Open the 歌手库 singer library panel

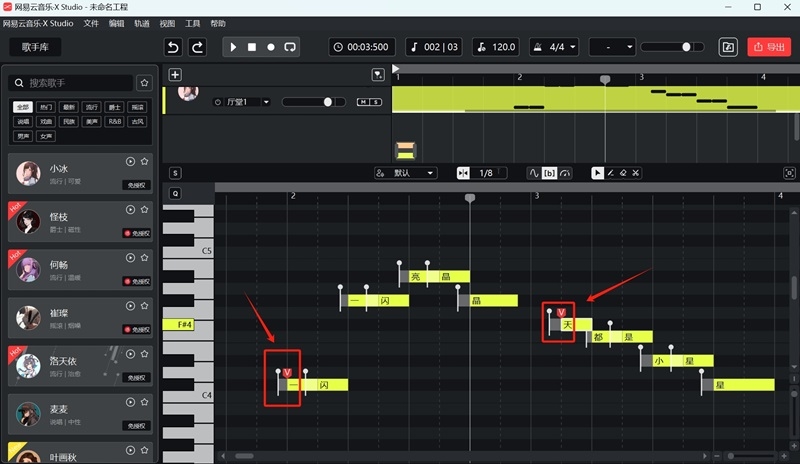click(35, 47)
